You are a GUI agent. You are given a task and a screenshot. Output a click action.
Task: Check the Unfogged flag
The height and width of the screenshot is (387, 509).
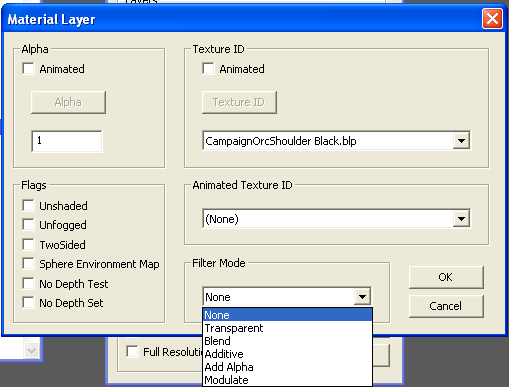(x=29, y=225)
